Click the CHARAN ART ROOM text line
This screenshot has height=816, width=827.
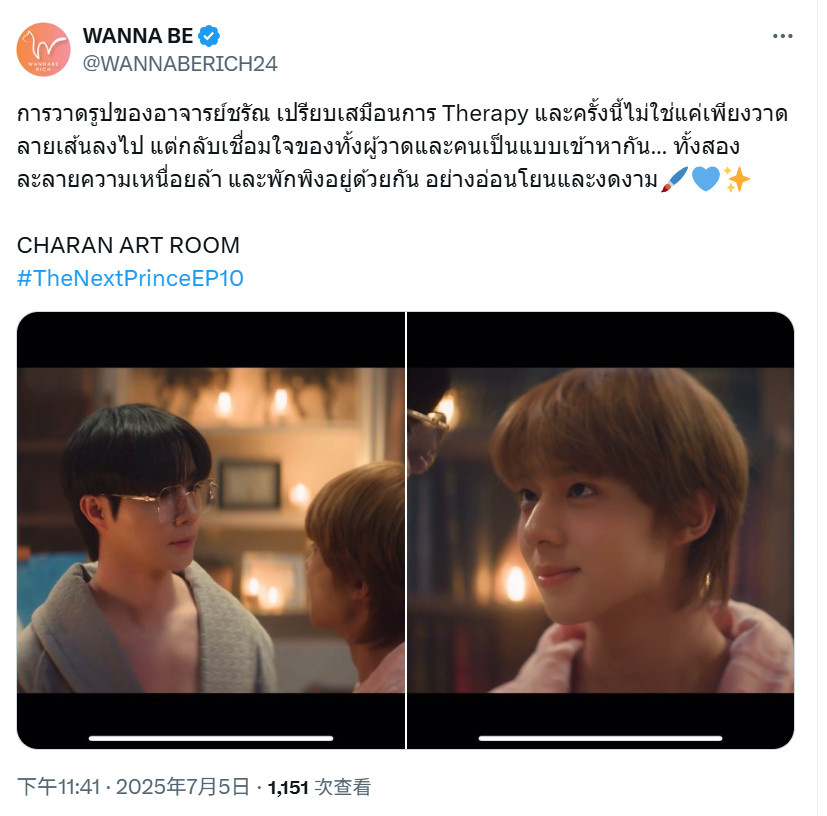pos(128,245)
